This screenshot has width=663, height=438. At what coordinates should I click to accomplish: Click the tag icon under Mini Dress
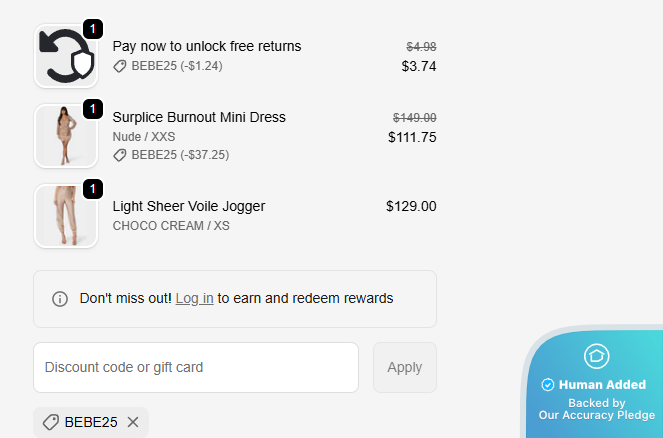coord(120,155)
